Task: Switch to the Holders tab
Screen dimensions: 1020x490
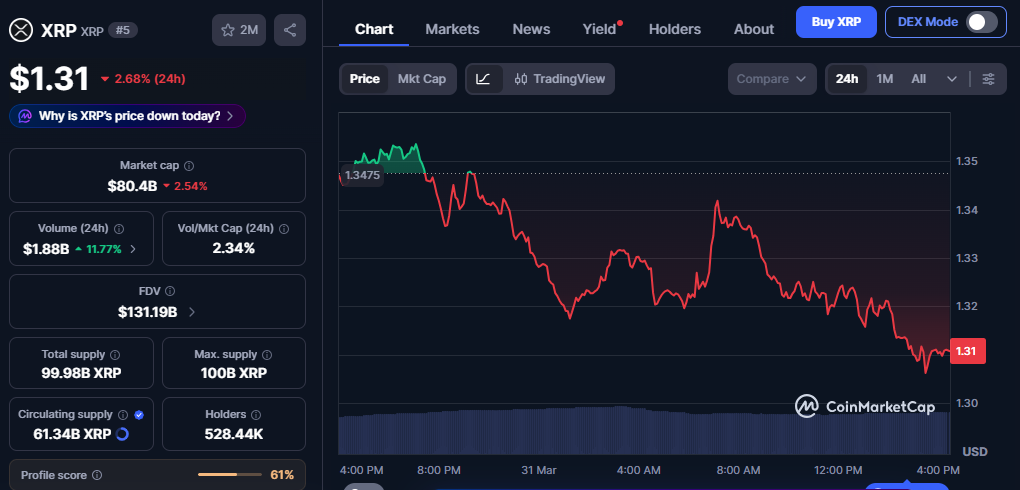Action: (x=674, y=29)
